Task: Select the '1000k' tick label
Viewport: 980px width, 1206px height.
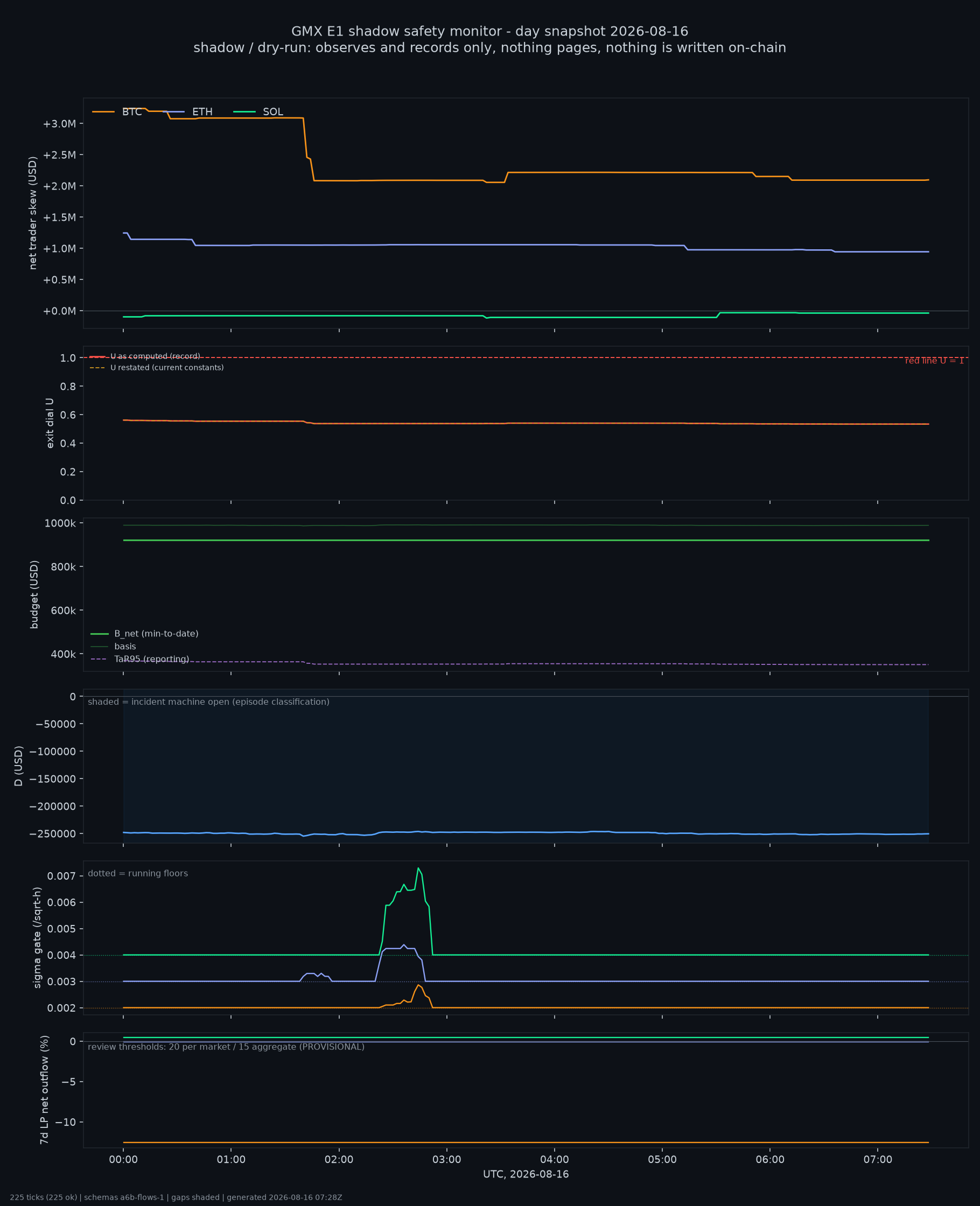Action: point(60,523)
